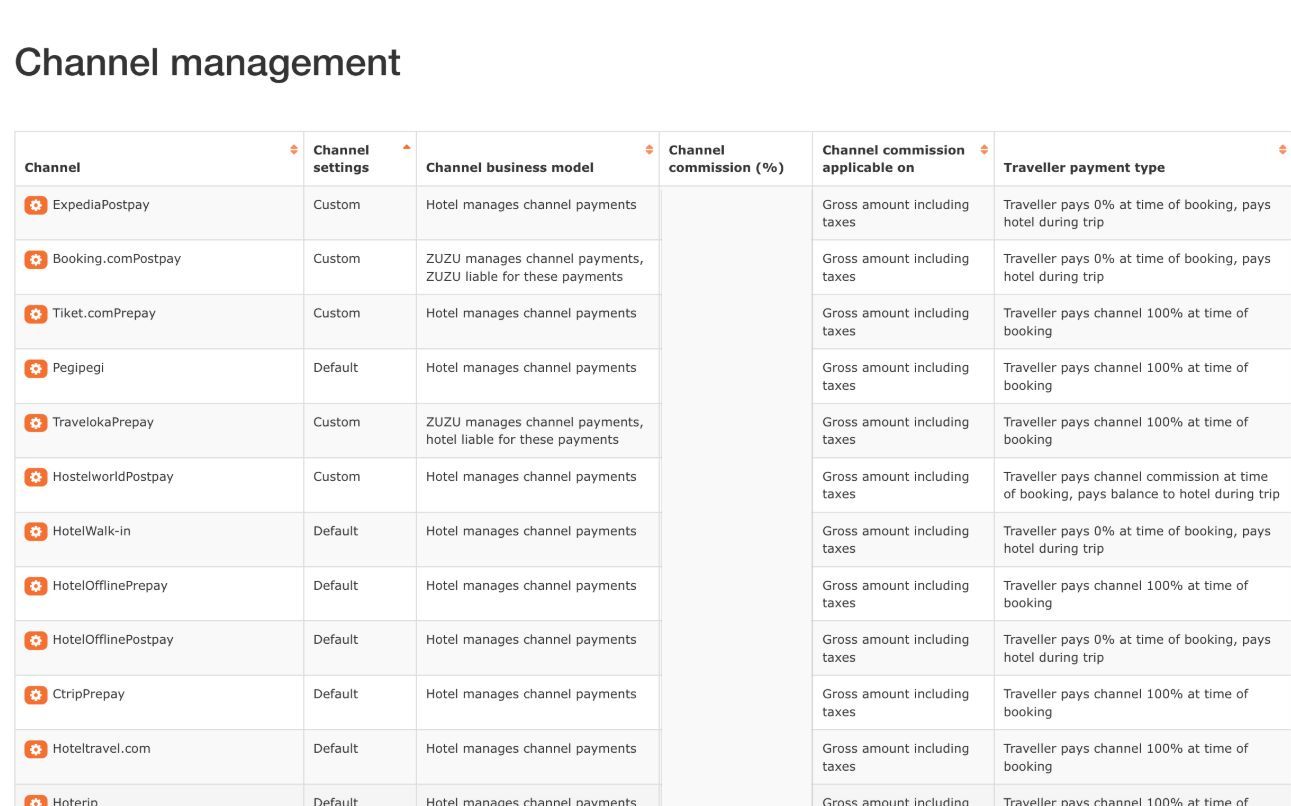Sort by Channel business model arrows
Viewport: 1291px width, 806px height.
(649, 150)
